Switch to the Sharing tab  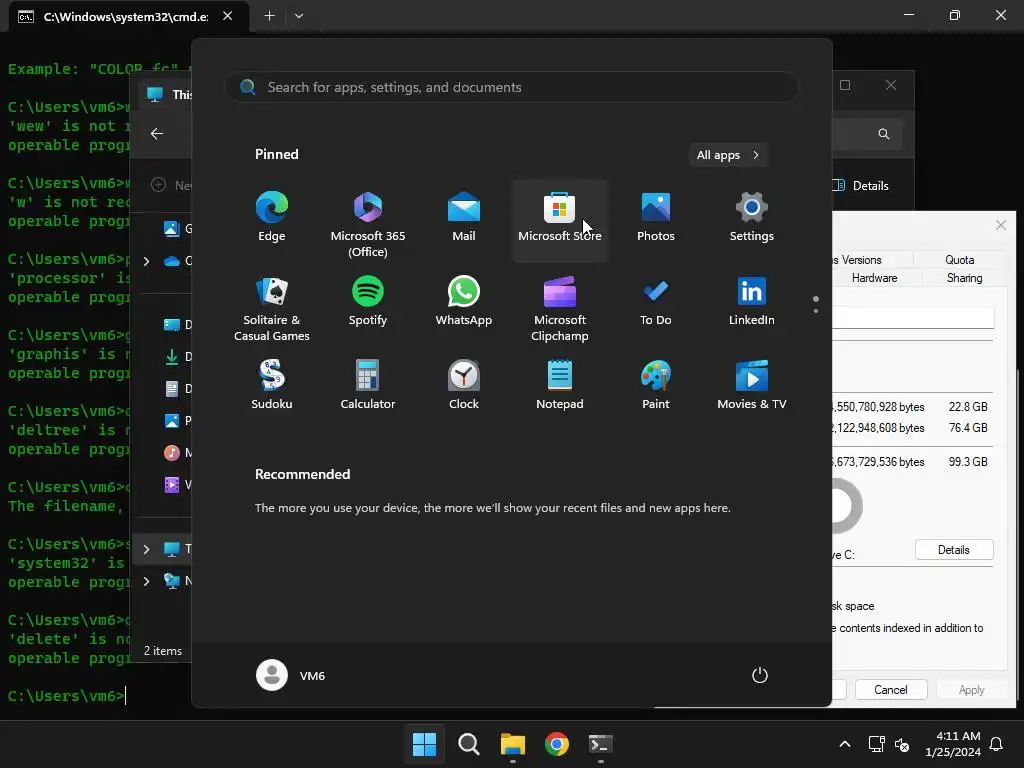(x=964, y=278)
